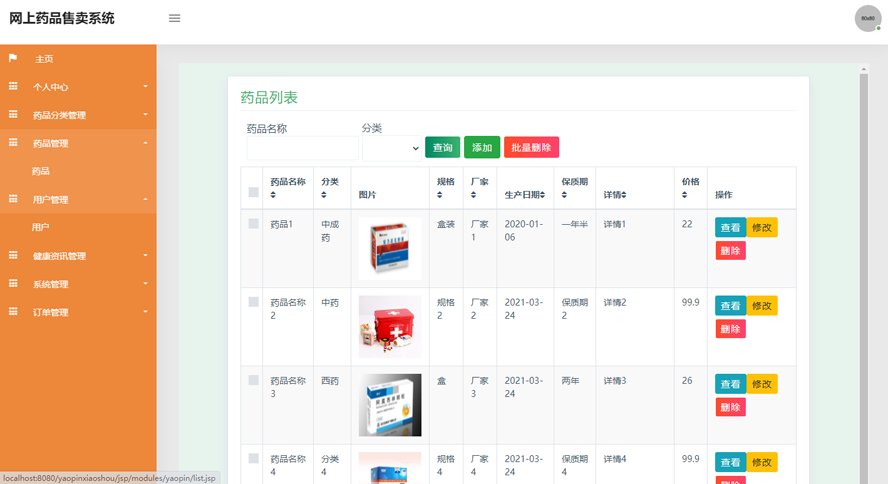Click the red 批量删除 button
This screenshot has width=888, height=484.
point(531,147)
